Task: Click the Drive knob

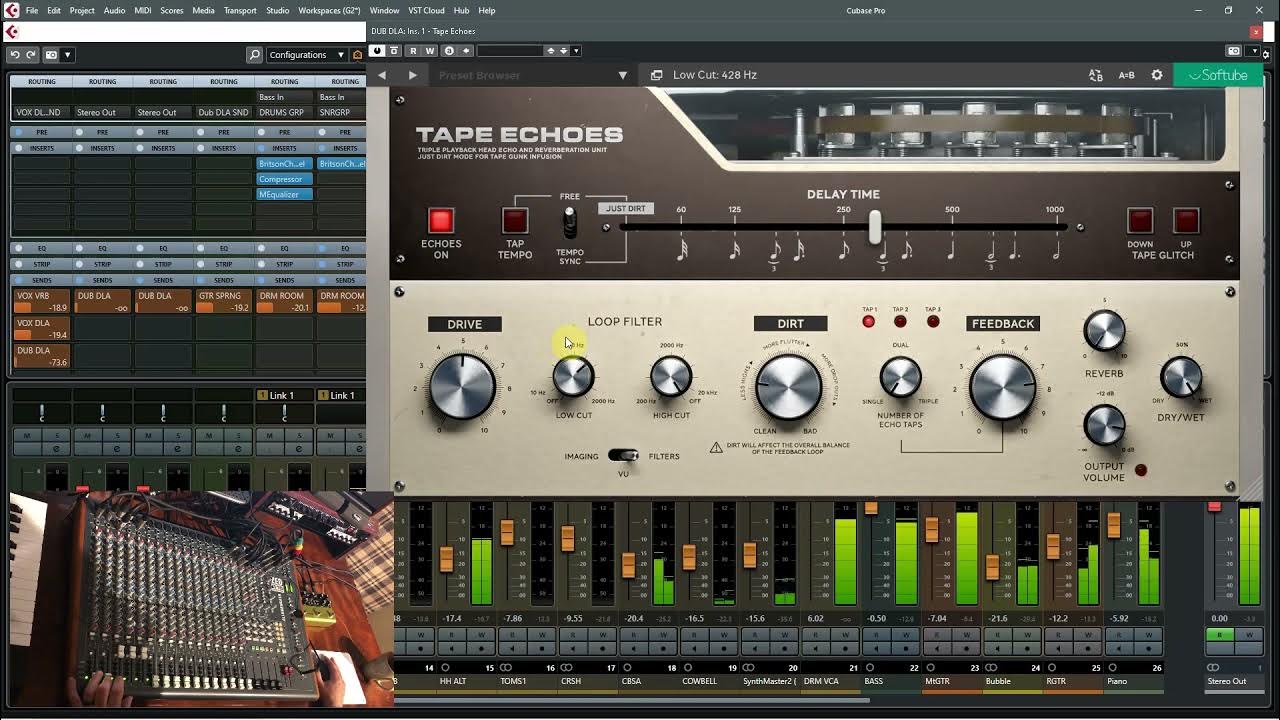Action: coord(463,386)
